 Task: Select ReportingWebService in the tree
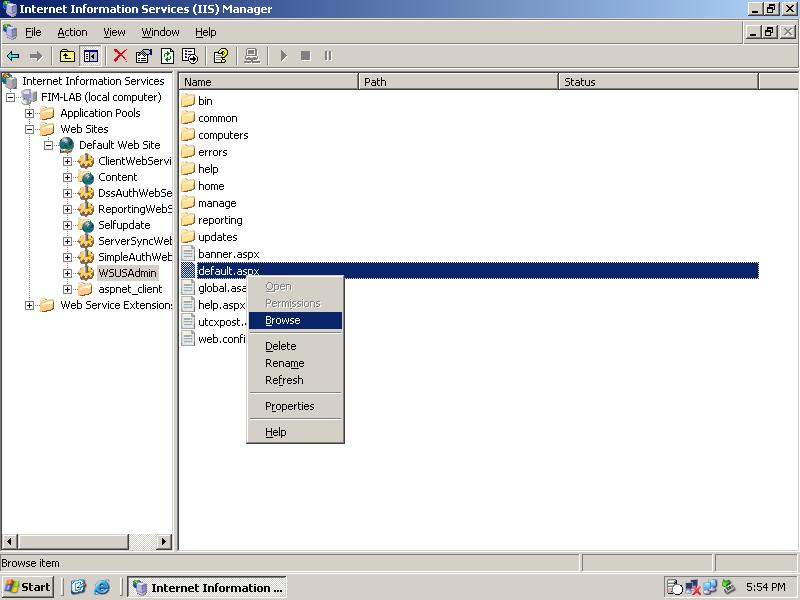point(135,209)
